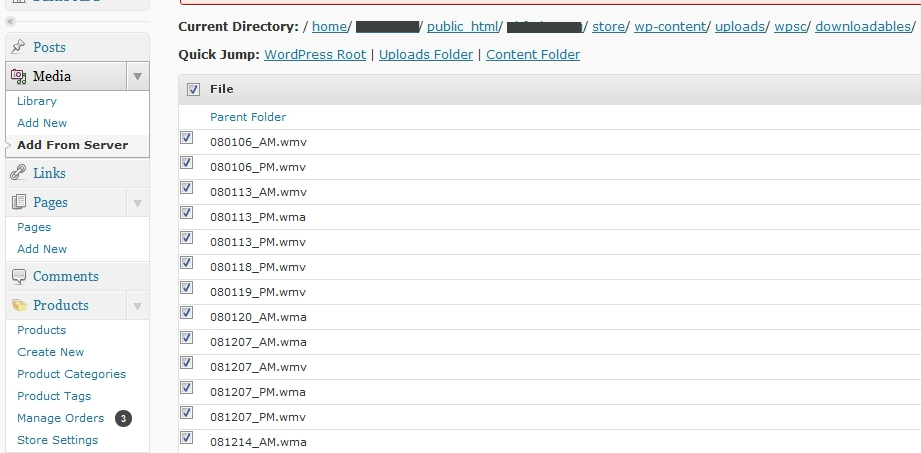Go to Parent Folder

pyautogui.click(x=248, y=117)
